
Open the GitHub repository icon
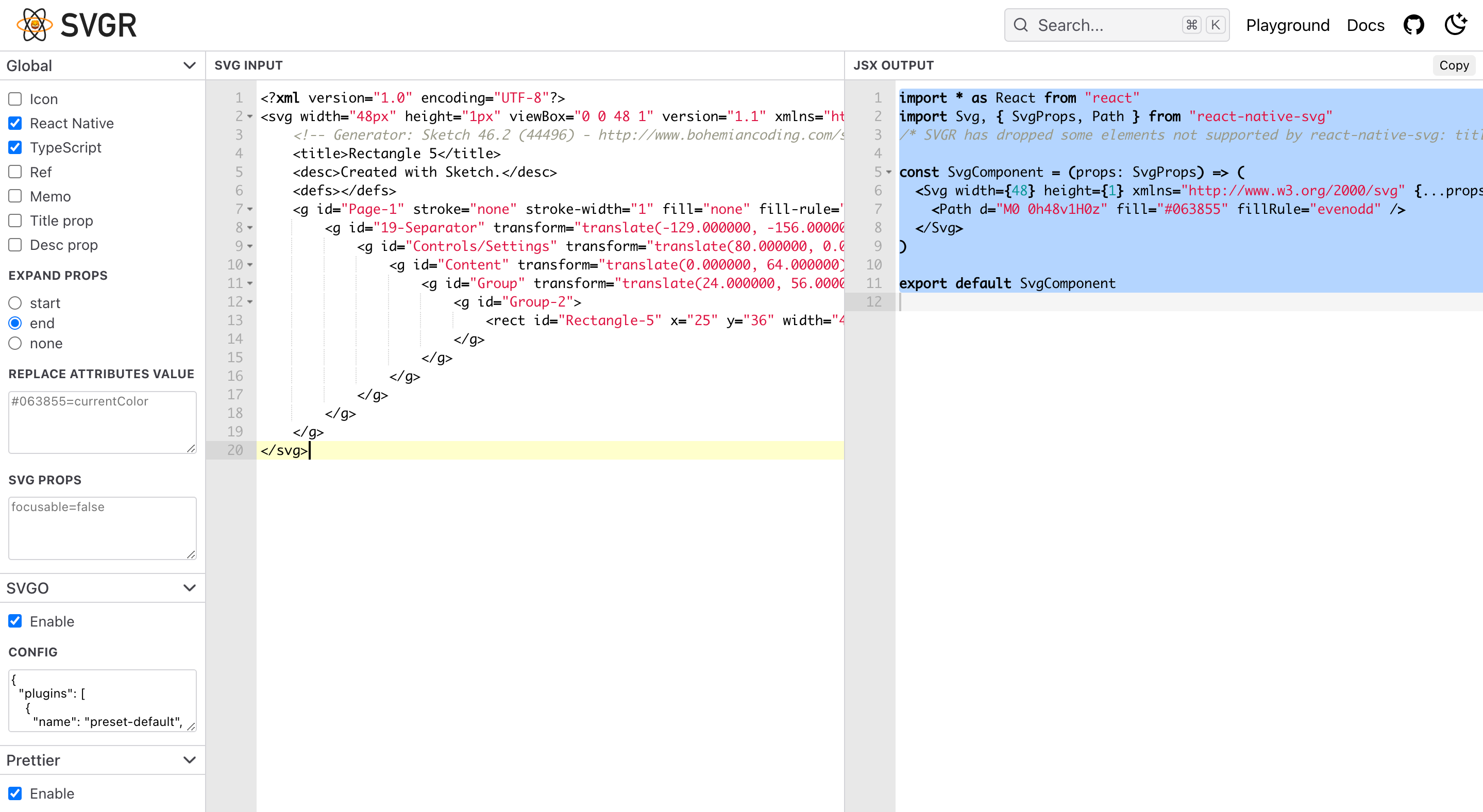[x=1413, y=25]
